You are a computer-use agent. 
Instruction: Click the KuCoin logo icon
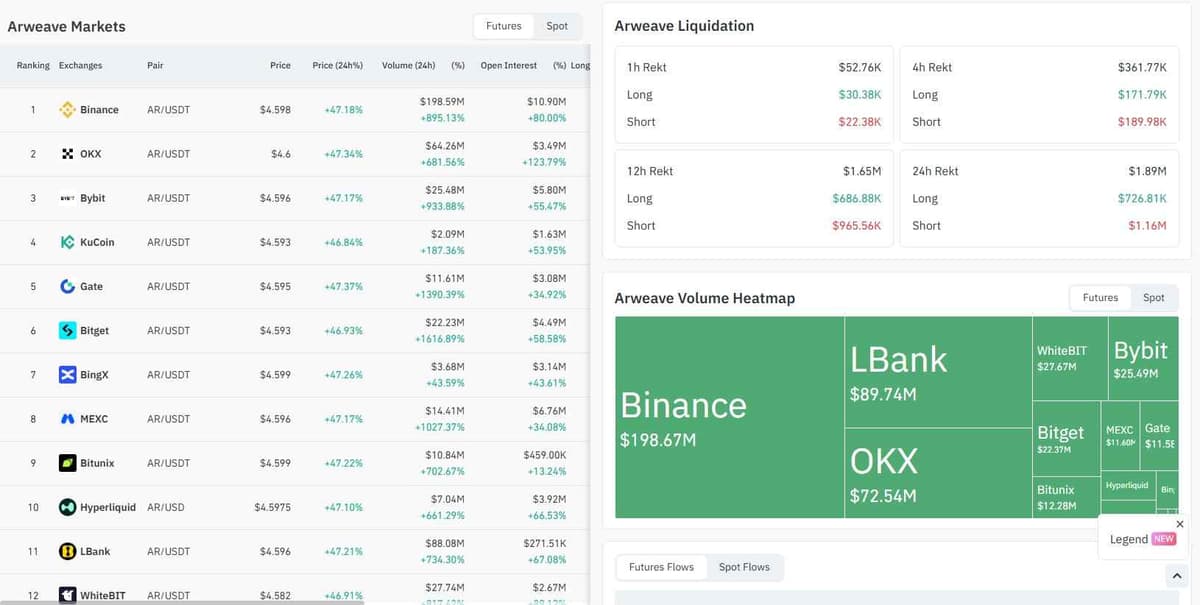(x=68, y=242)
